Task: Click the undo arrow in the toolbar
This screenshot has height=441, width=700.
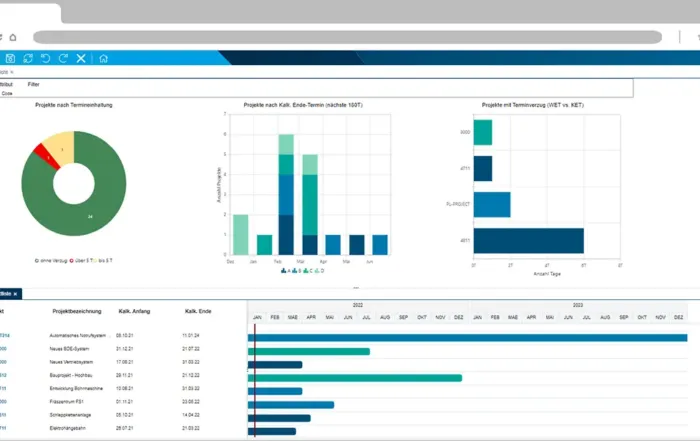Action: point(46,58)
